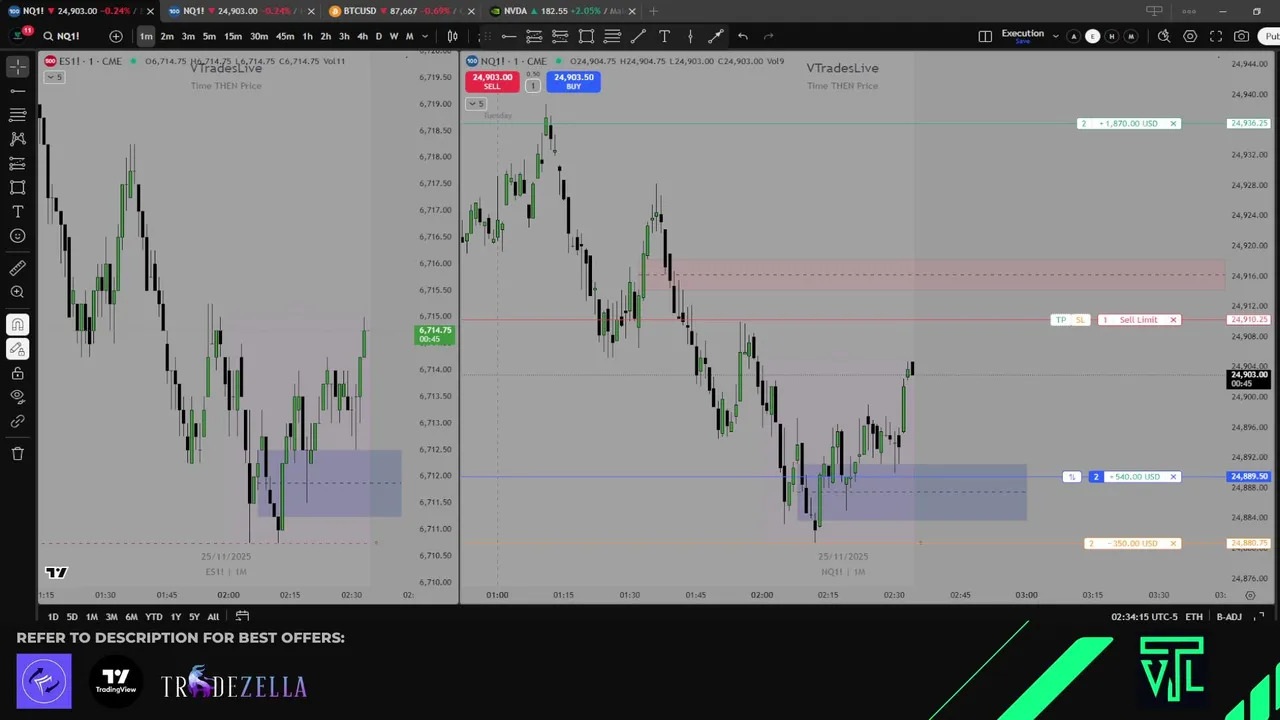Viewport: 1280px width, 720px height.
Task: Select the 2m timeframe
Action: pyautogui.click(x=167, y=36)
